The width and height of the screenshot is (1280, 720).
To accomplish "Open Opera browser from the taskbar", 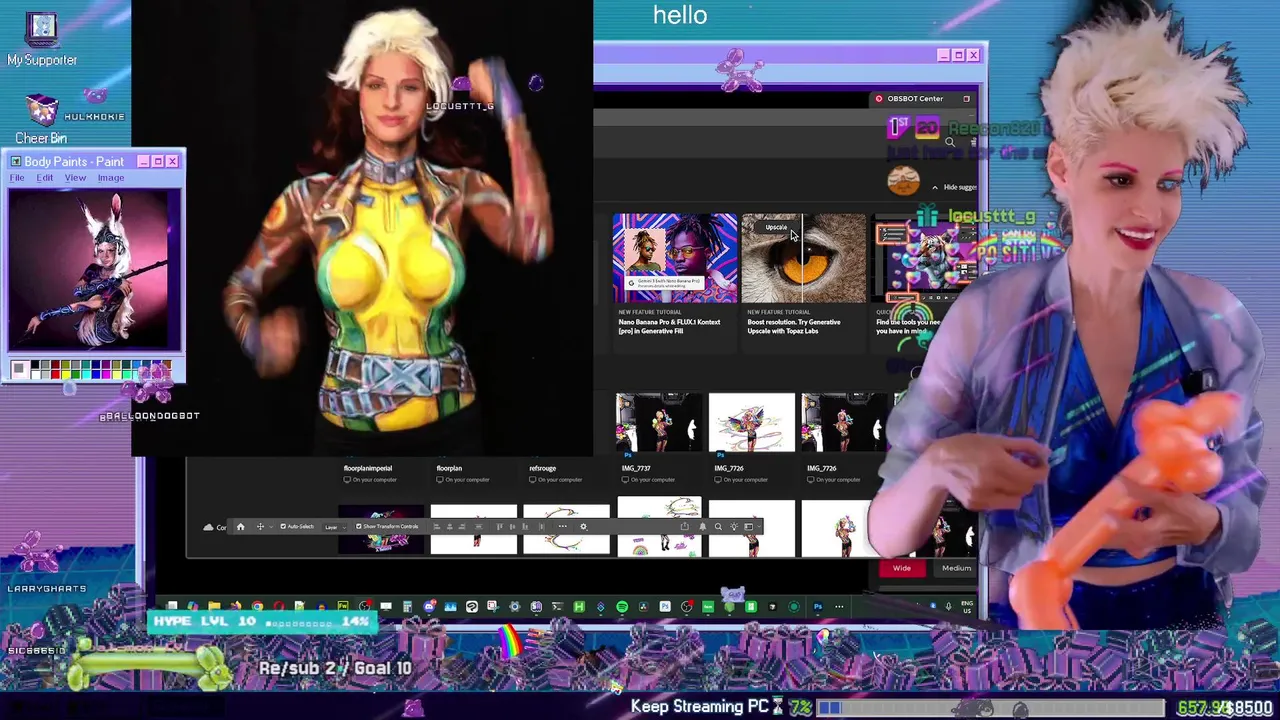I will [279, 606].
